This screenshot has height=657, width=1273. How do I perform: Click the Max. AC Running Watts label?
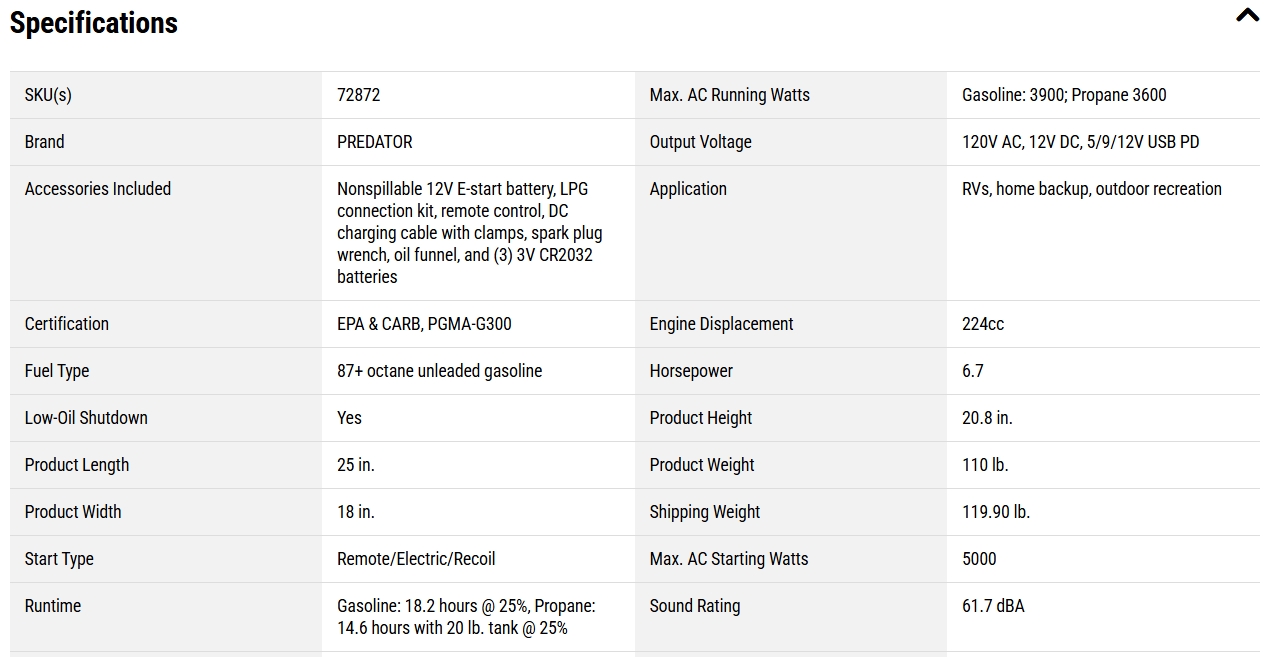(730, 95)
